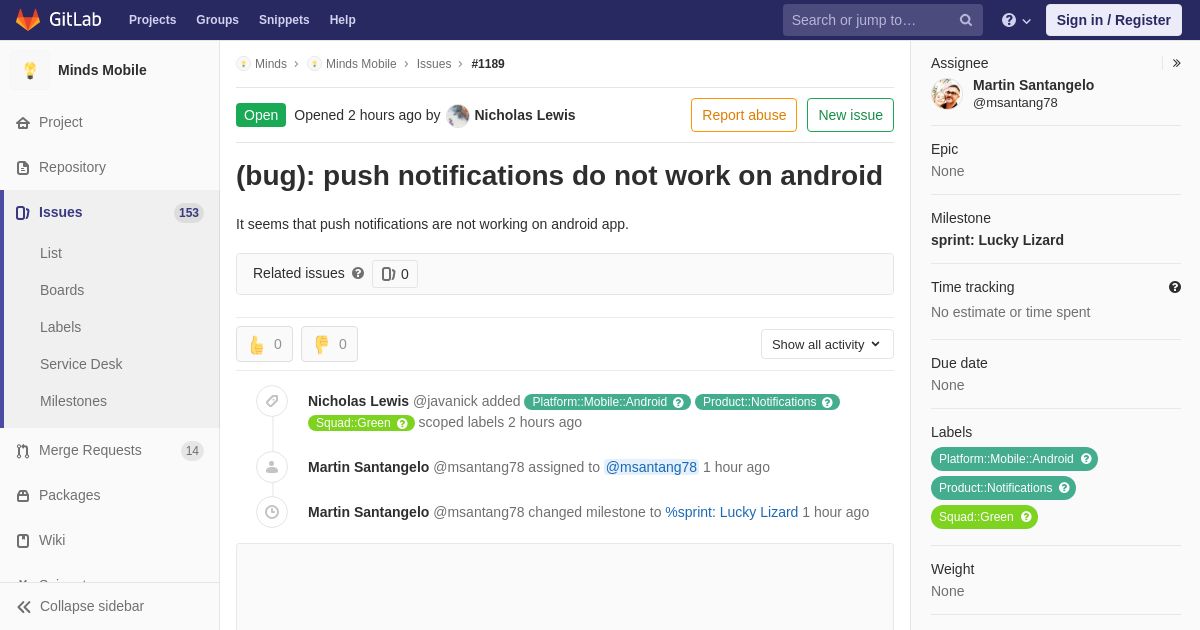Open Labels in sidebar

coord(60,327)
